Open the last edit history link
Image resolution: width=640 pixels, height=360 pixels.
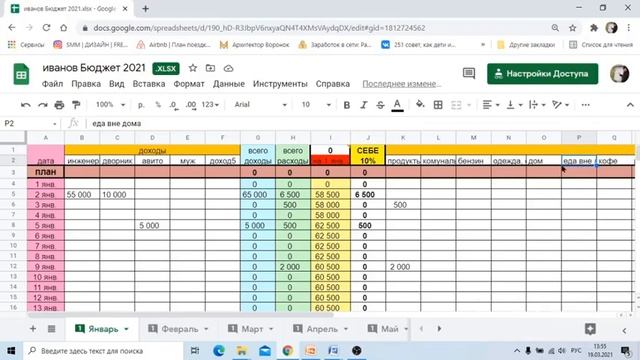[x=402, y=84]
